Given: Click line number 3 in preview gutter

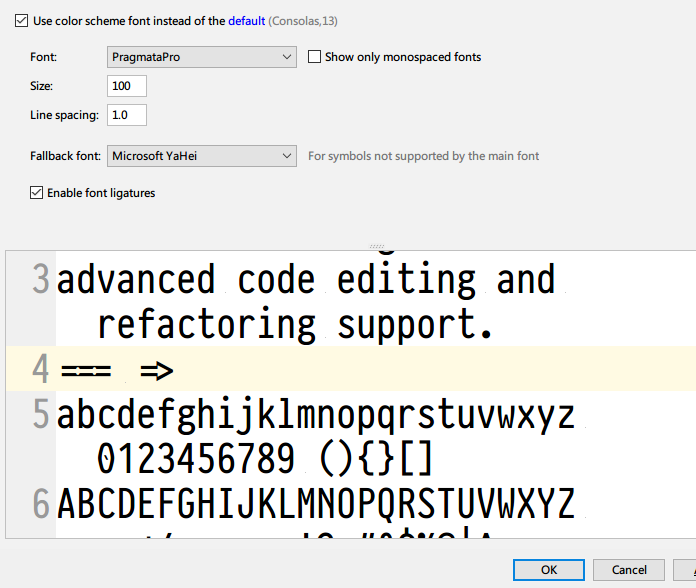Looking at the screenshot, I should tap(40, 279).
